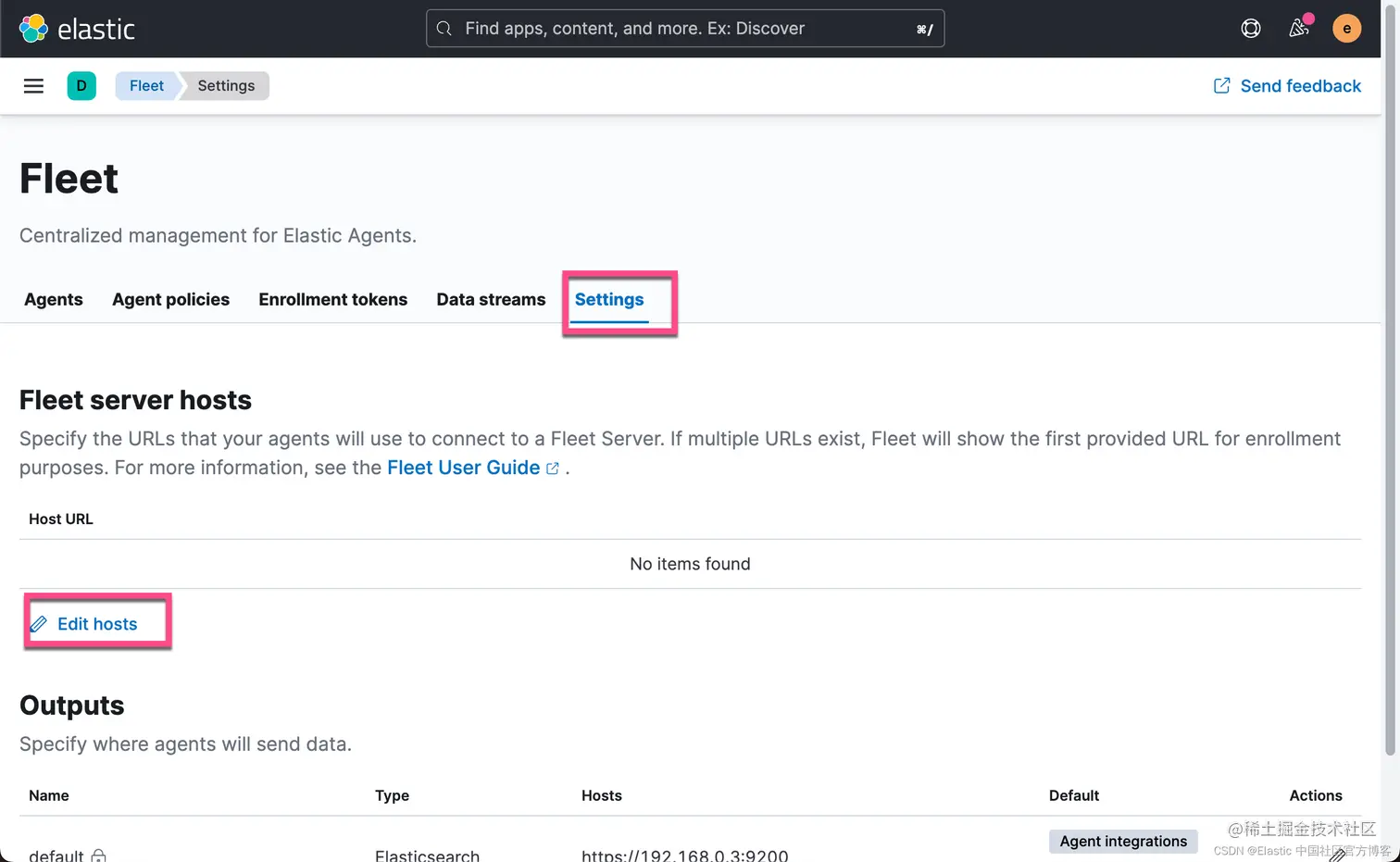The width and height of the screenshot is (1400, 862).
Task: Switch to the Agents tab
Action: tap(54, 299)
